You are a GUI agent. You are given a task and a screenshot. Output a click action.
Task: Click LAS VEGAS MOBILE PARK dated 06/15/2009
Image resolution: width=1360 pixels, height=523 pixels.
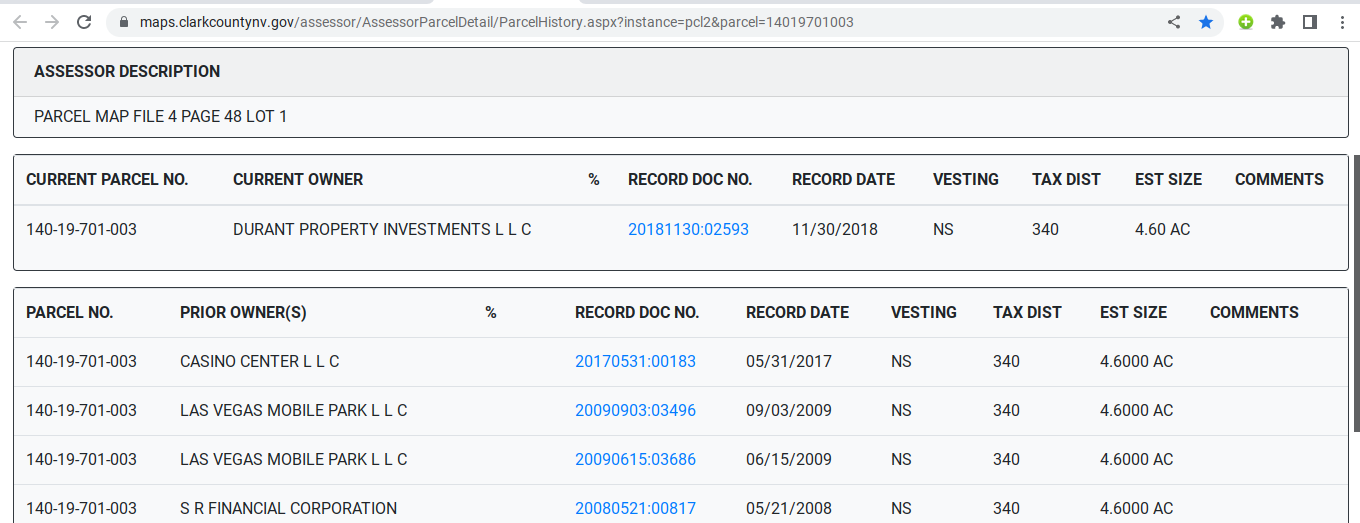(x=294, y=460)
